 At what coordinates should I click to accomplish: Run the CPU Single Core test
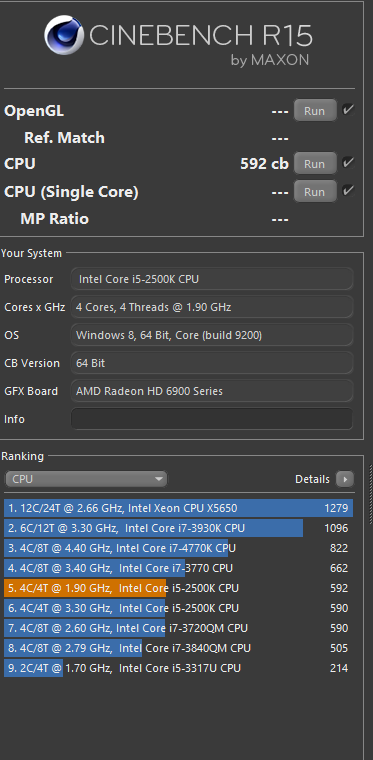(x=315, y=191)
